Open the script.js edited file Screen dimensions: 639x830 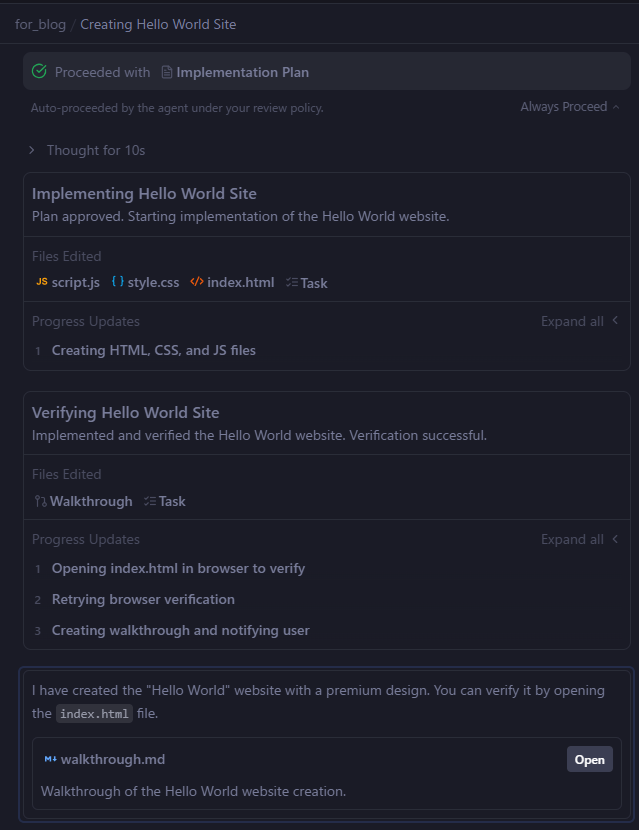[68, 283]
